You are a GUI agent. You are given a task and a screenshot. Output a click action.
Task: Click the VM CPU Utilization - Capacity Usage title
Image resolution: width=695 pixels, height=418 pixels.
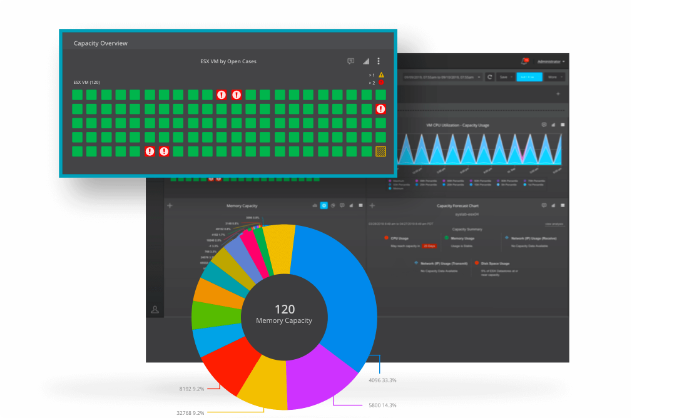458,125
